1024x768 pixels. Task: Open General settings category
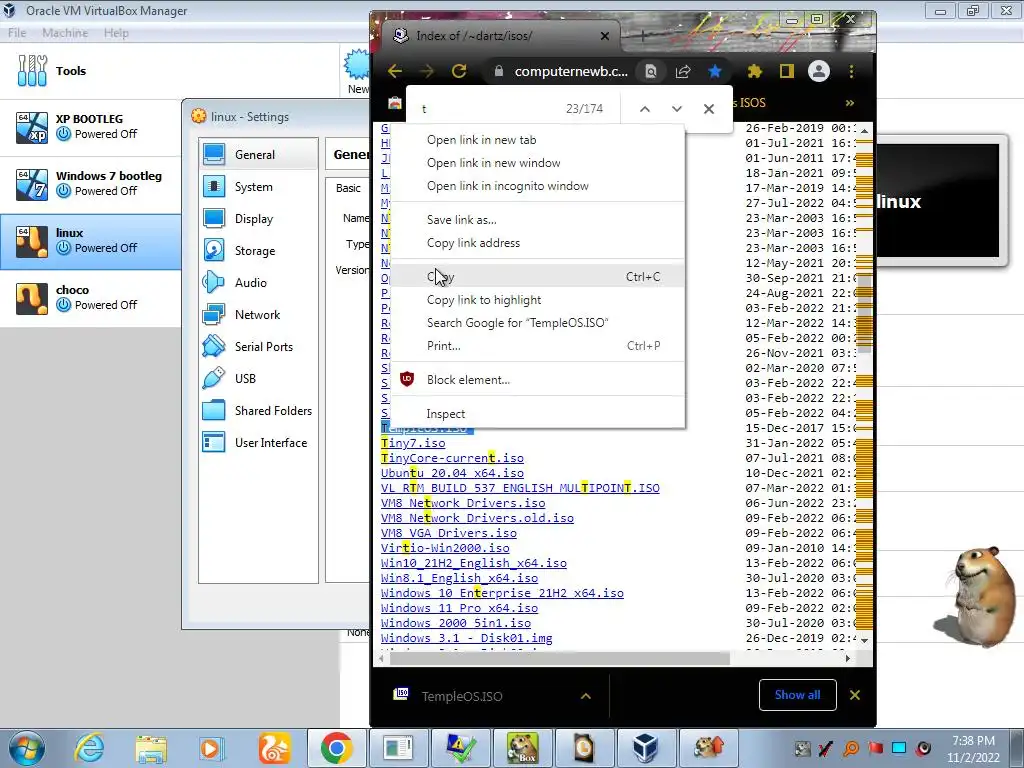coord(259,155)
